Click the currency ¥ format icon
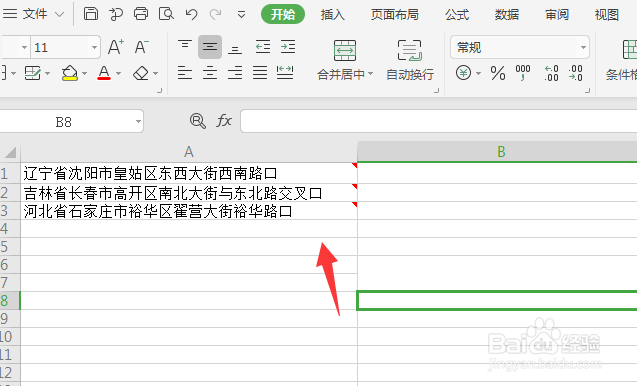Viewport: 637px width, 386px height. [463, 73]
